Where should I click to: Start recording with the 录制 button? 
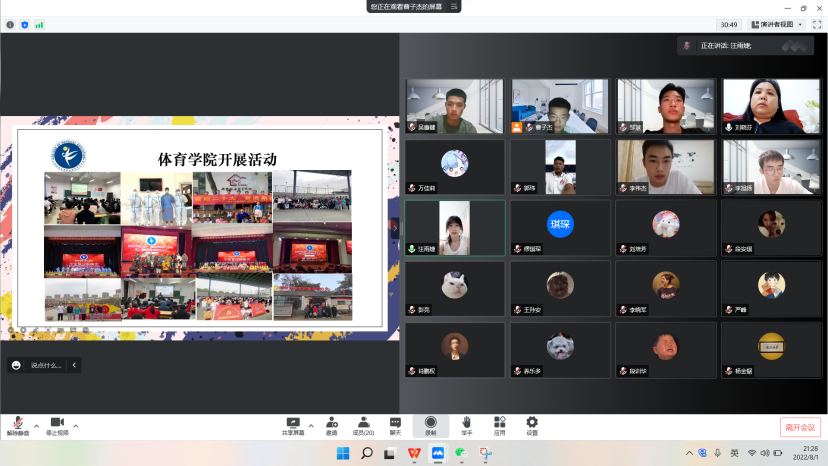tap(431, 424)
